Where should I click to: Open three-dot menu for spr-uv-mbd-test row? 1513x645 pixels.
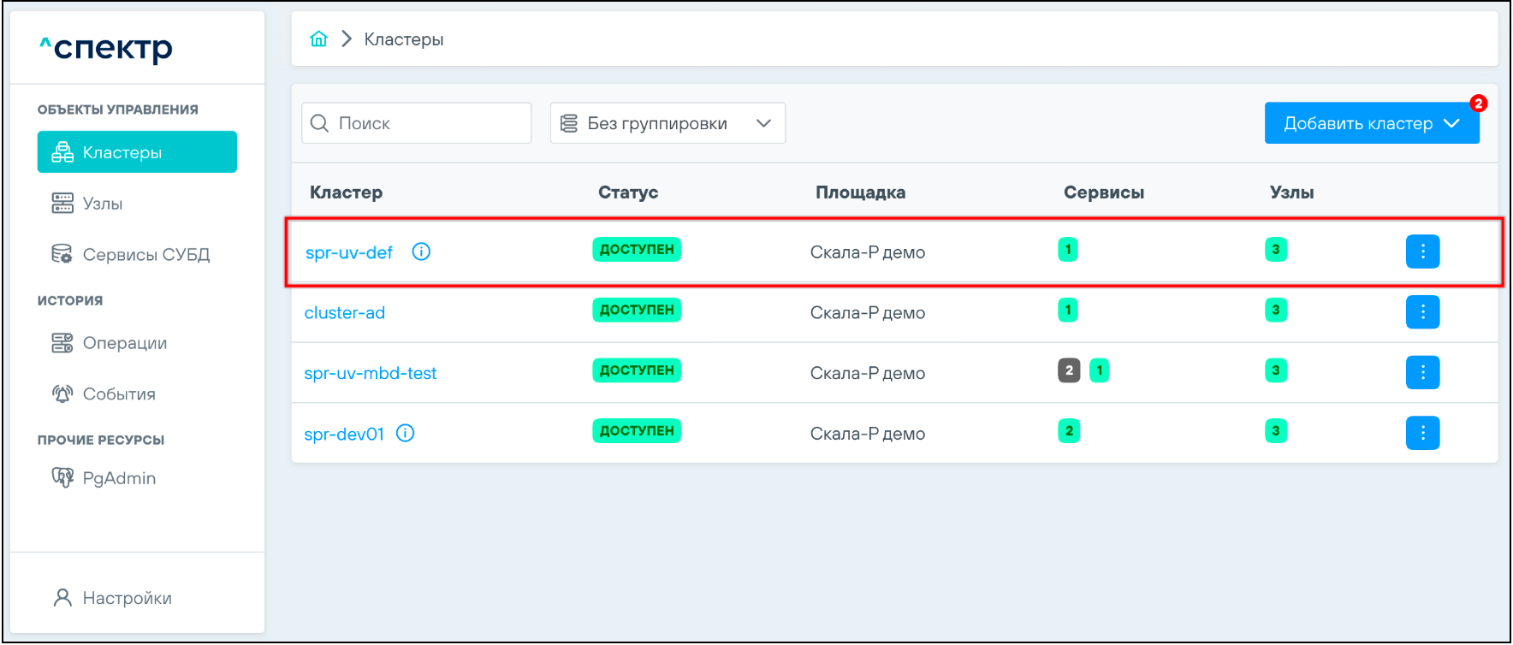(x=1422, y=373)
